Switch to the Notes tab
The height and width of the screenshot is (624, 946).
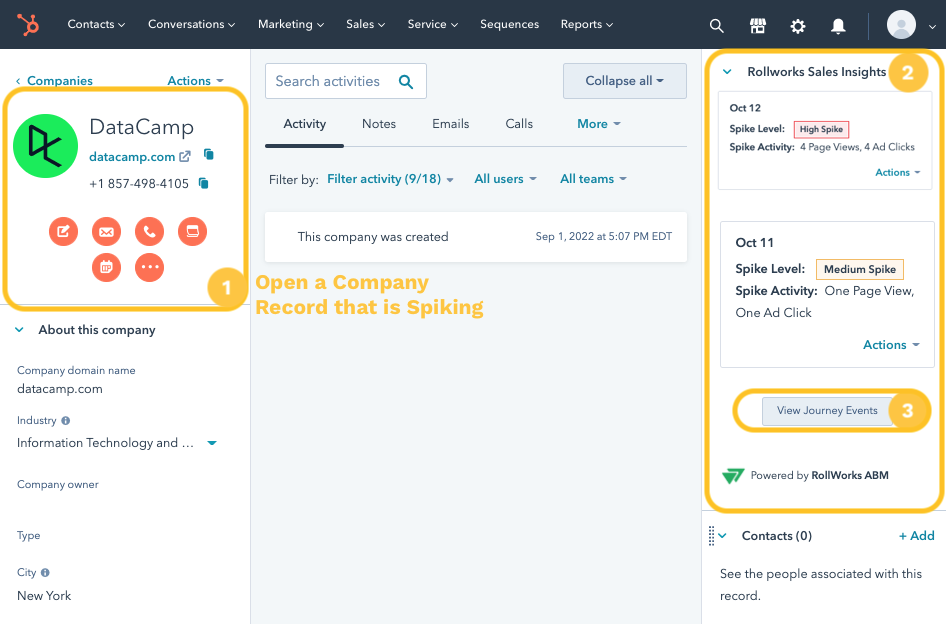(x=379, y=124)
